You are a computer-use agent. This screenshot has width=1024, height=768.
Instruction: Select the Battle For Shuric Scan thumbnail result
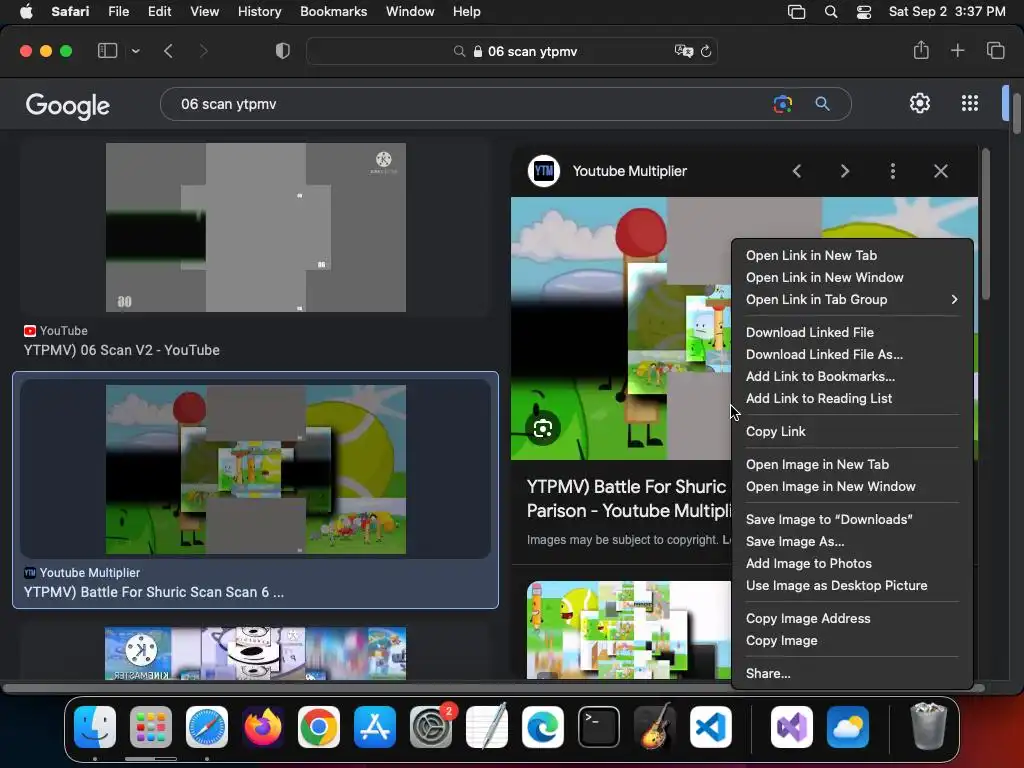point(255,469)
